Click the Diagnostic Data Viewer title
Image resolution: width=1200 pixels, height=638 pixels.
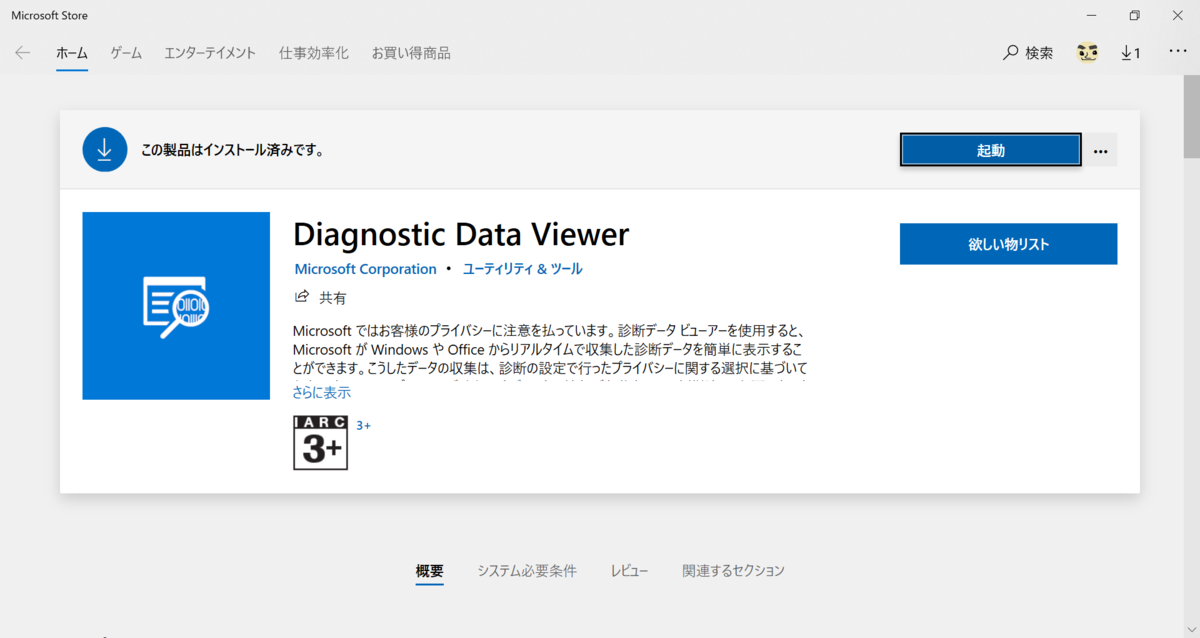(x=461, y=235)
